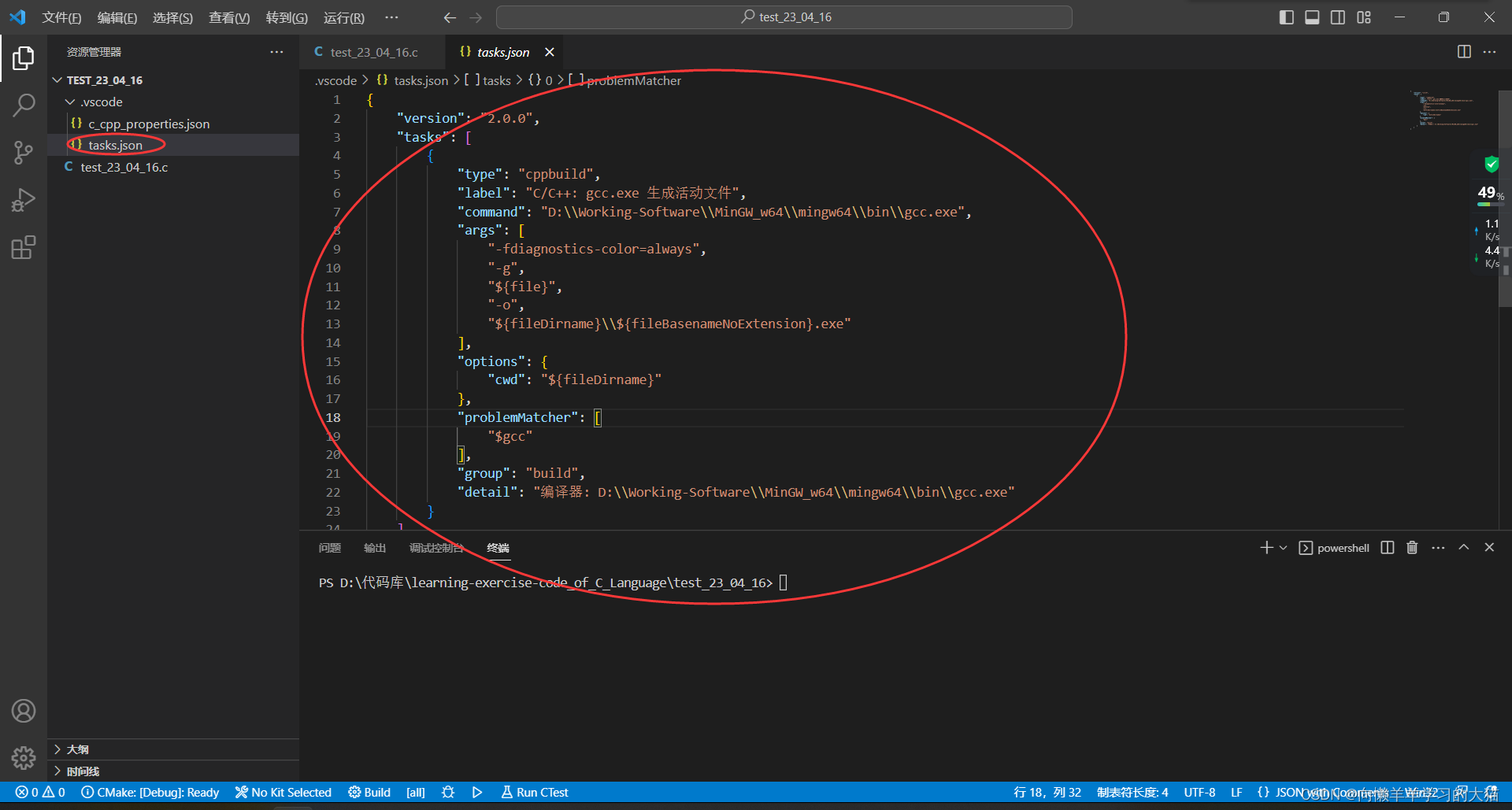The width and height of the screenshot is (1512, 810).
Task: Kill the terminal with trash icon
Action: click(1412, 548)
